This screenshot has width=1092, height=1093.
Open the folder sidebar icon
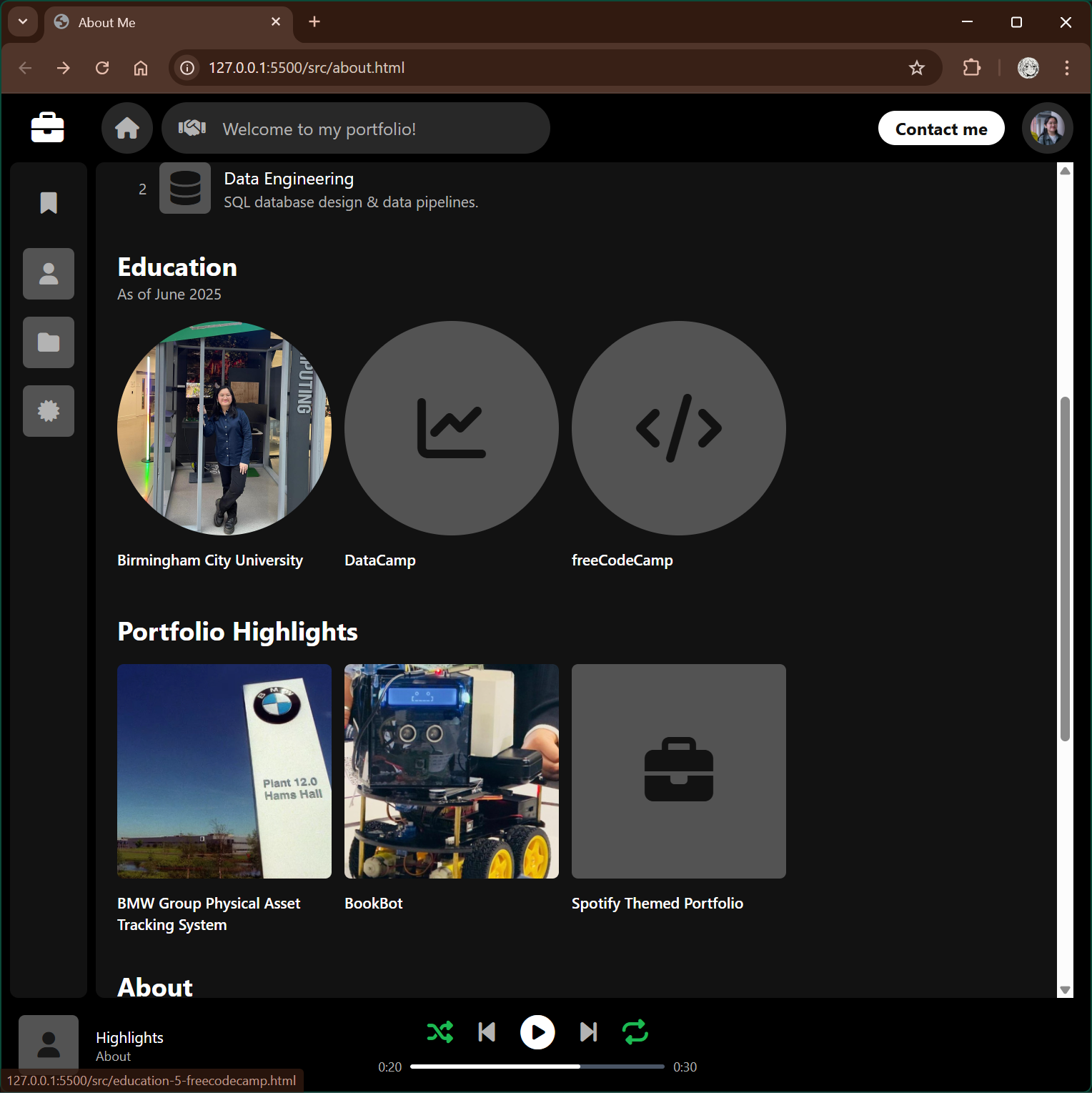[49, 342]
